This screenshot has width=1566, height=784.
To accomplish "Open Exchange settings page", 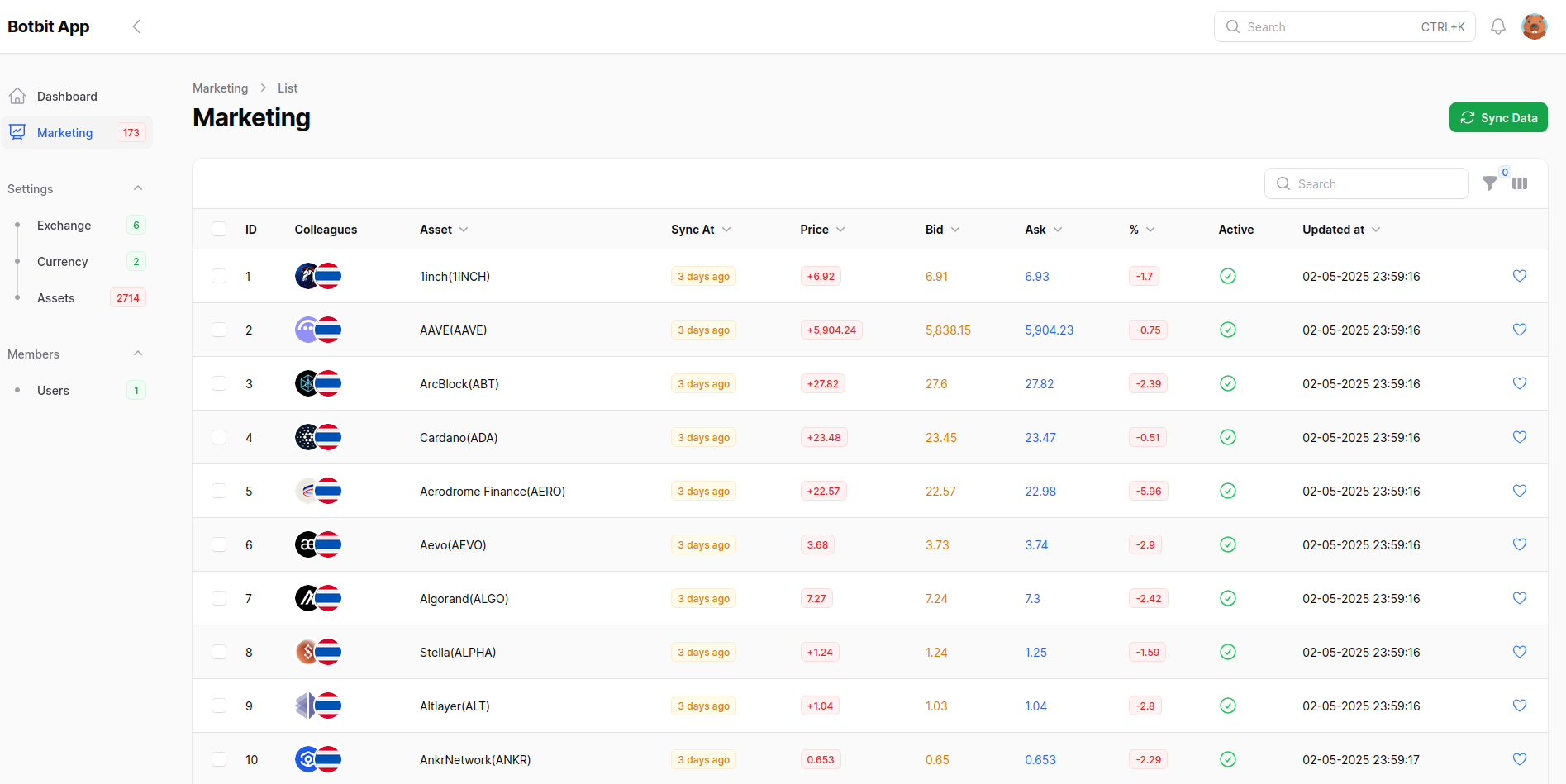I will pos(77,225).
